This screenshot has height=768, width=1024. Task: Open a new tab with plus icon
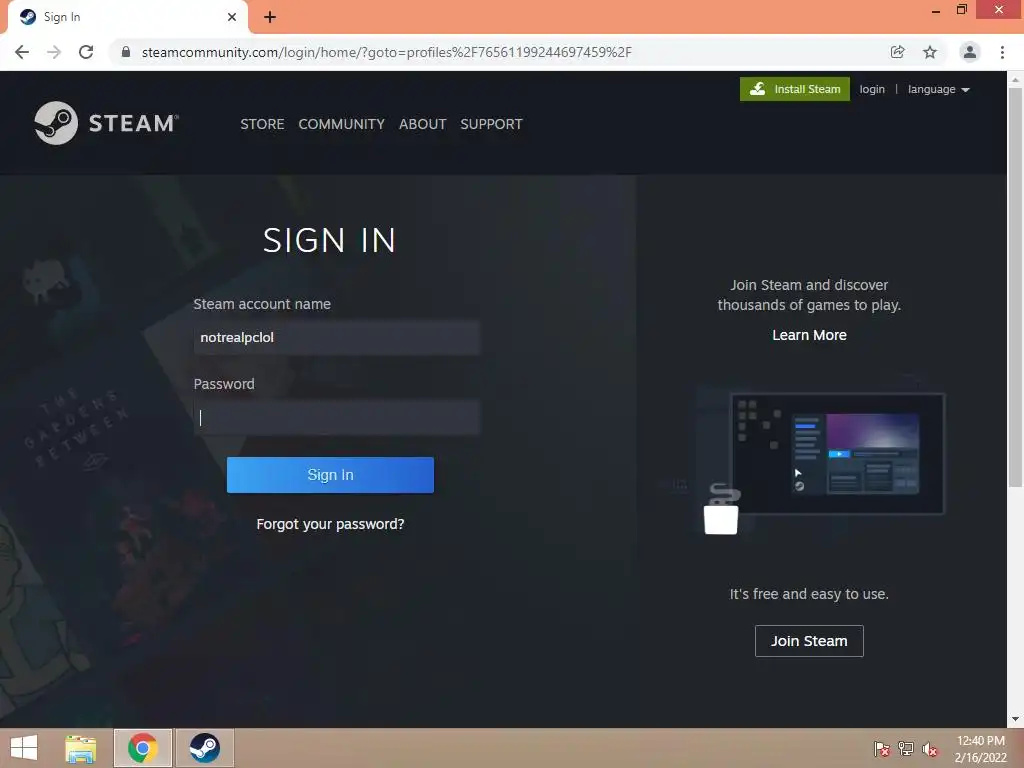click(270, 17)
